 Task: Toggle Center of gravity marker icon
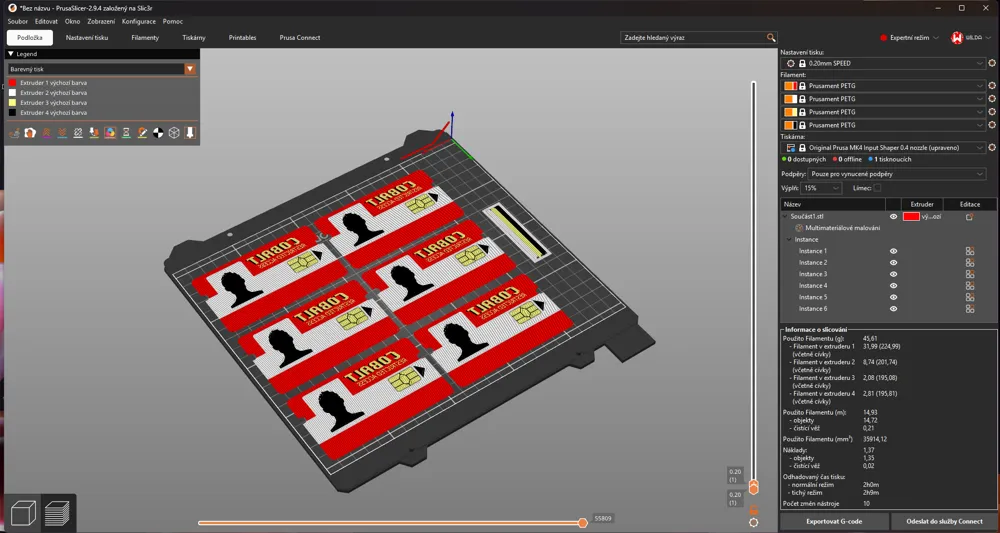(x=158, y=133)
